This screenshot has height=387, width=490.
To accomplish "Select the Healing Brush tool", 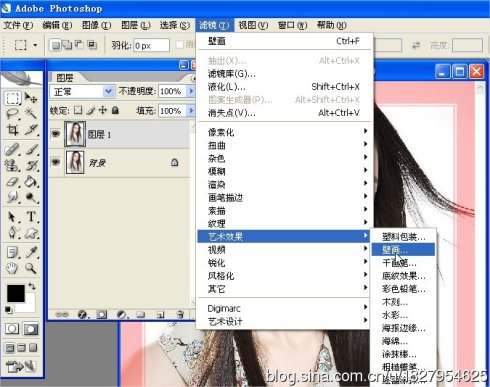I will tap(13, 150).
